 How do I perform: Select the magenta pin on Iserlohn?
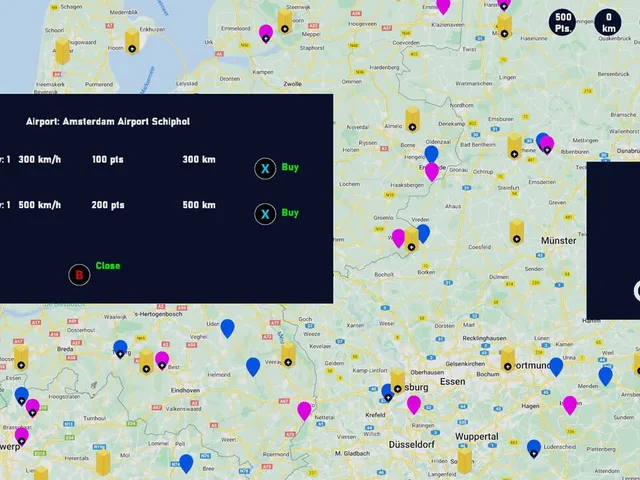[570, 405]
